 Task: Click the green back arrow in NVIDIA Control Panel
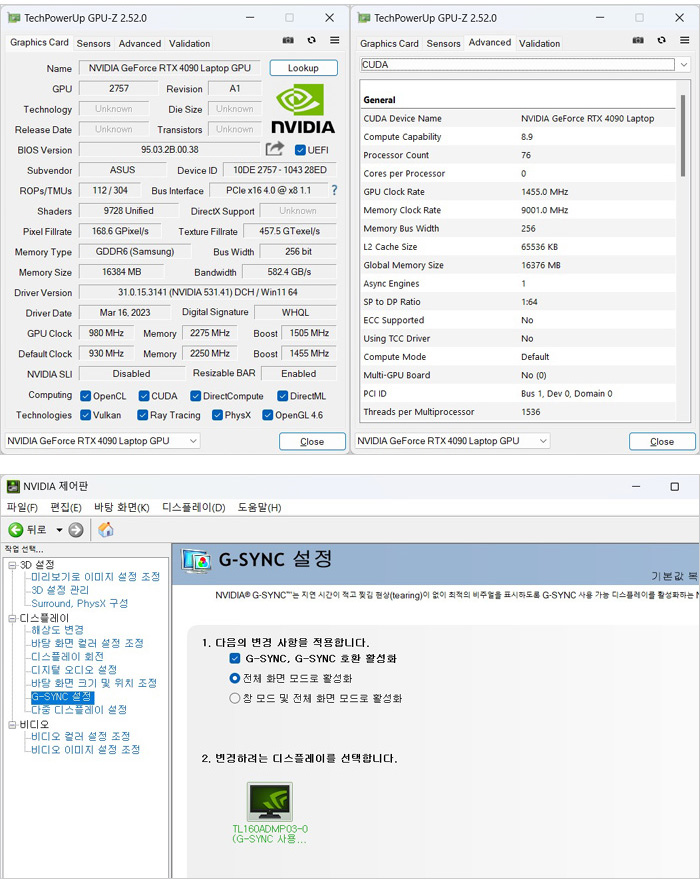click(x=16, y=529)
